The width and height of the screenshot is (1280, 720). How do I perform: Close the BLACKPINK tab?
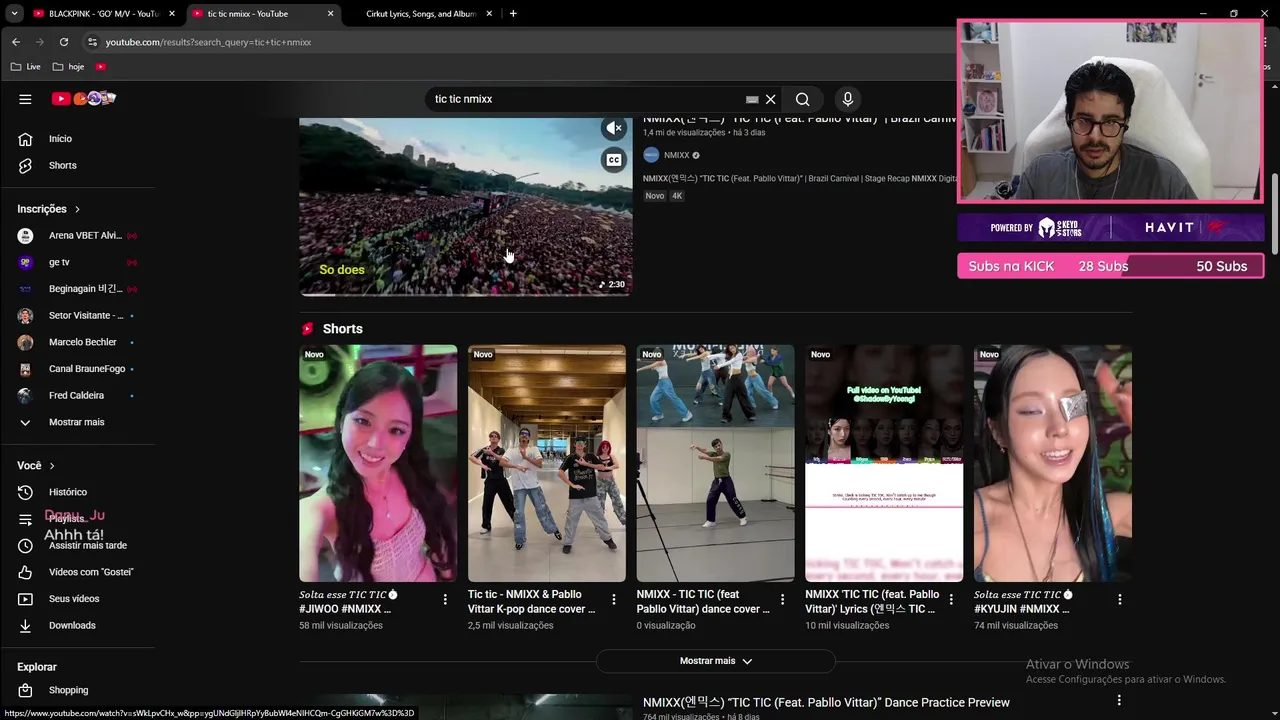171,14
